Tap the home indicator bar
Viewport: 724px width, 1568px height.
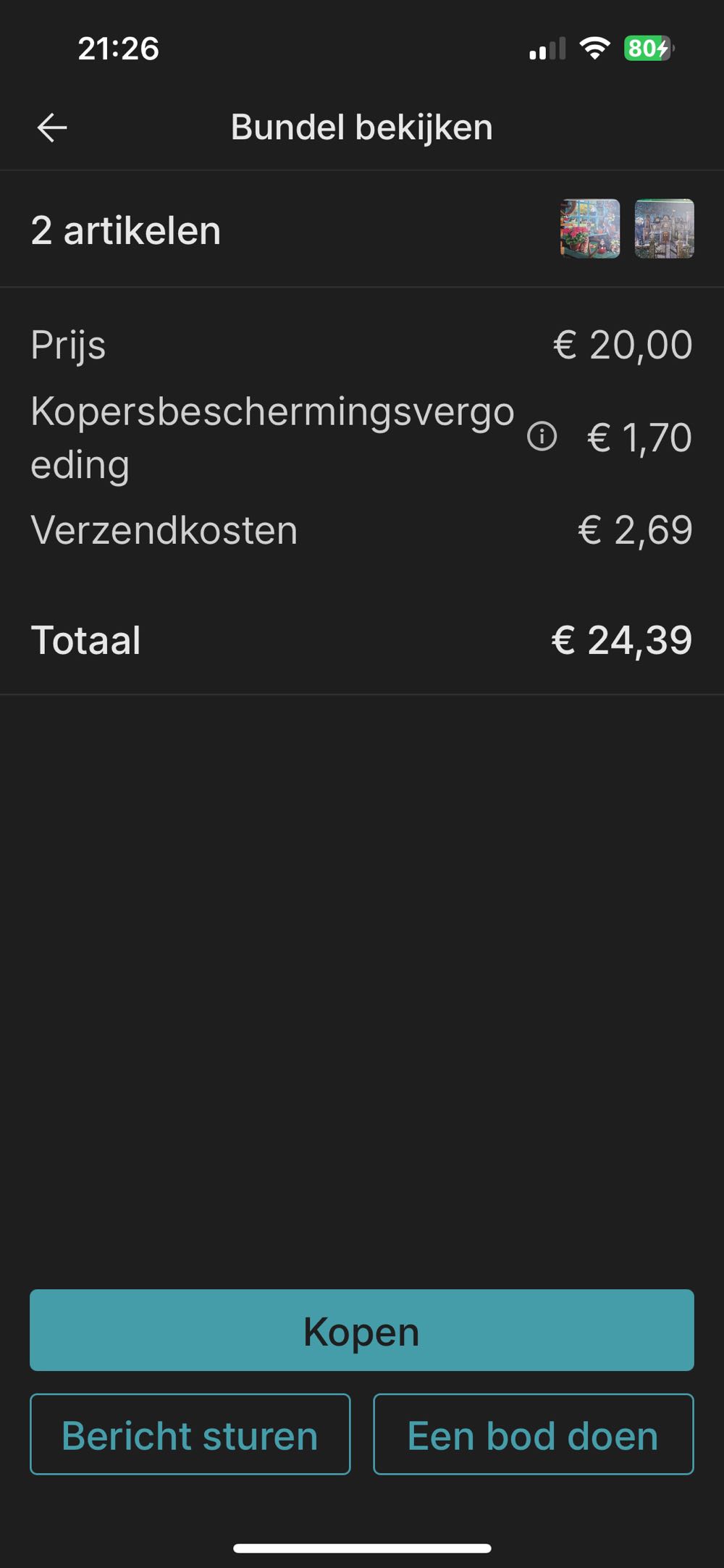[x=362, y=1548]
